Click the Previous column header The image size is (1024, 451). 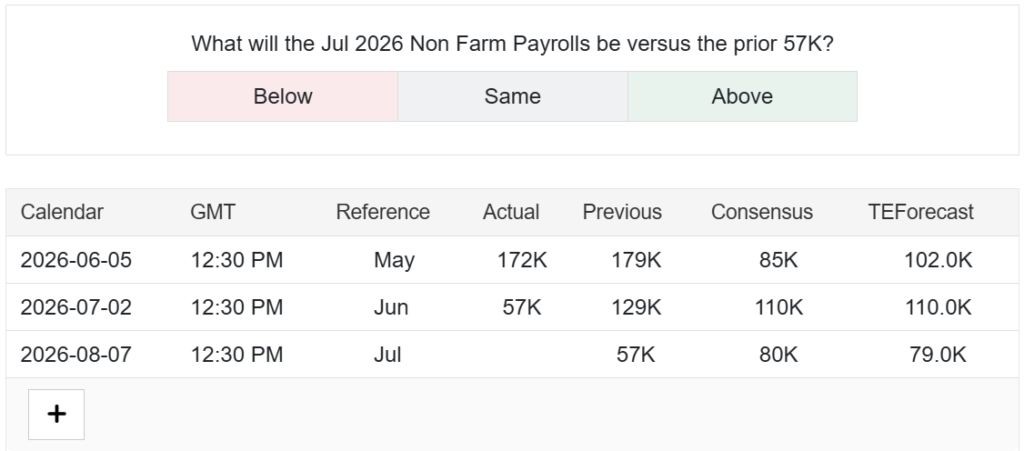(622, 212)
